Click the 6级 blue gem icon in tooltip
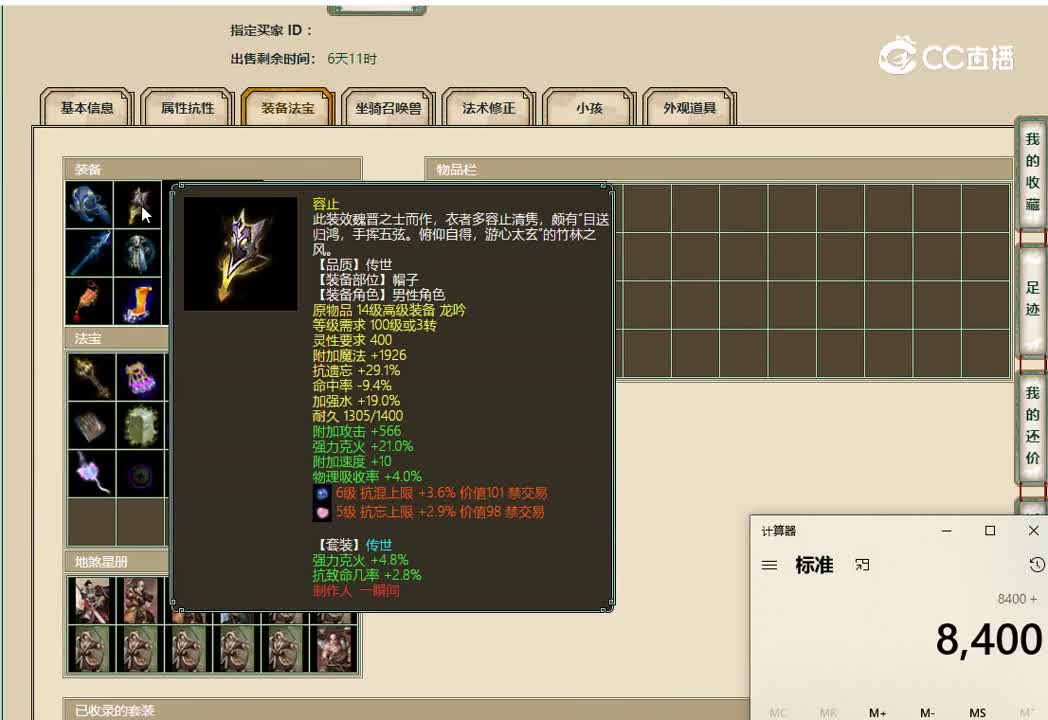The width and height of the screenshot is (1048, 720). pos(322,493)
